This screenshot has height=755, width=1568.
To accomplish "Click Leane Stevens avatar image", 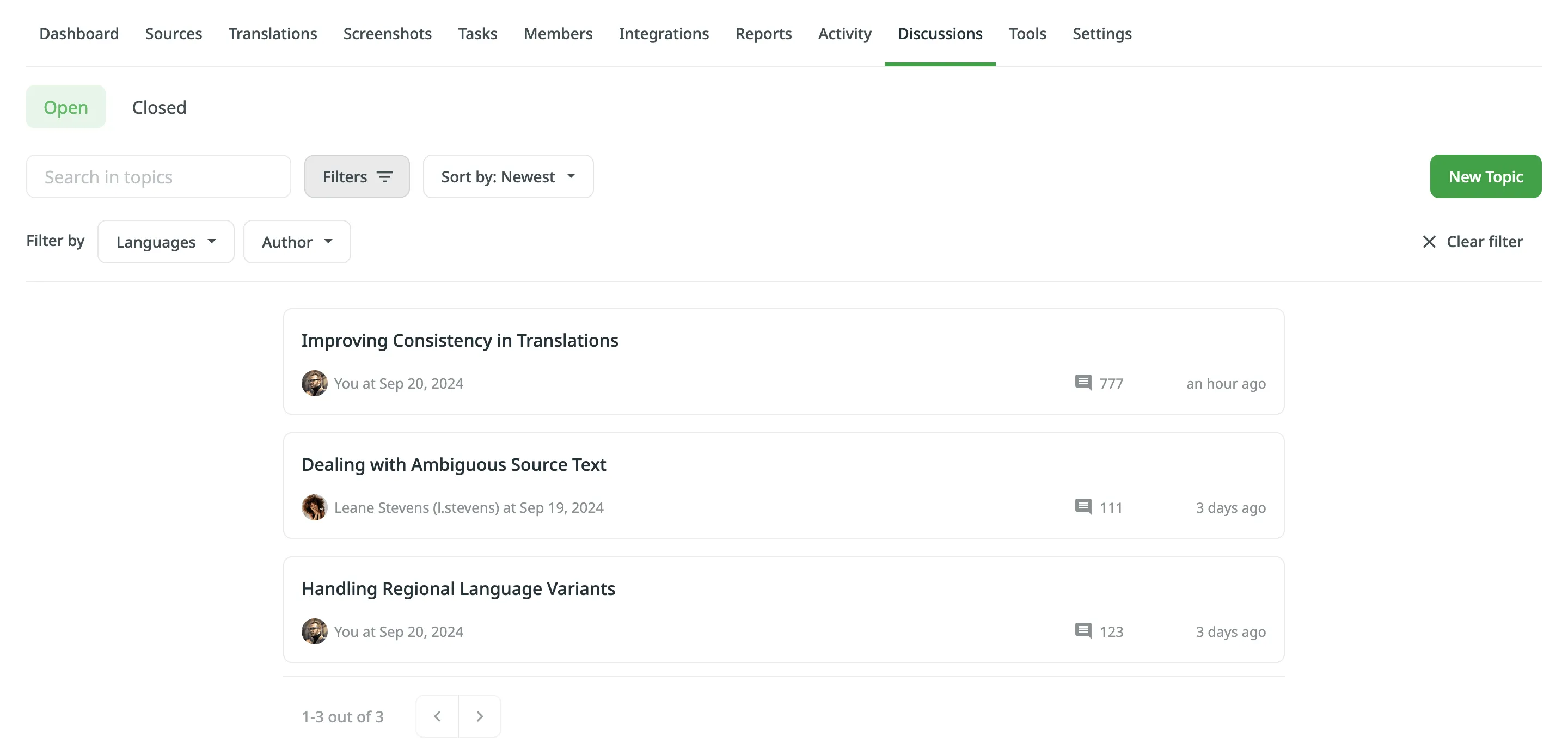I will [x=314, y=507].
